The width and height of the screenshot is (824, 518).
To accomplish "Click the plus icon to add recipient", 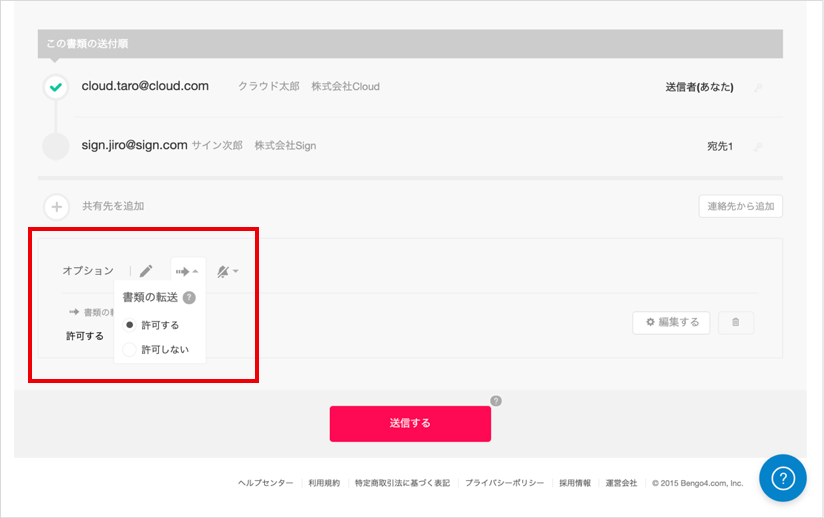I will pyautogui.click(x=57, y=206).
